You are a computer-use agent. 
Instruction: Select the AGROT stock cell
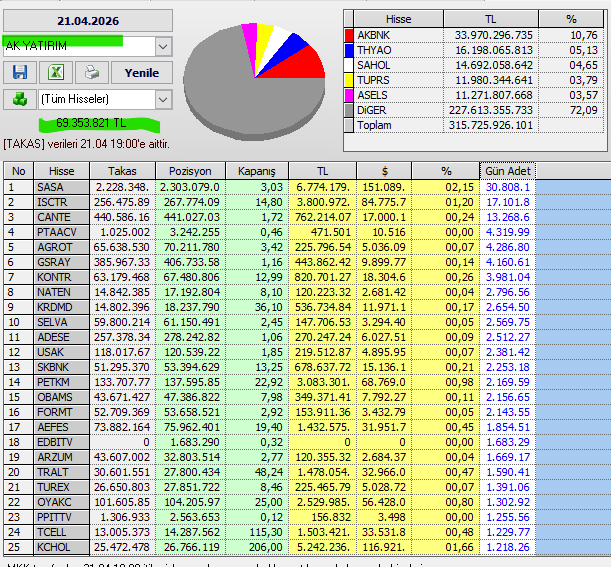coord(62,247)
